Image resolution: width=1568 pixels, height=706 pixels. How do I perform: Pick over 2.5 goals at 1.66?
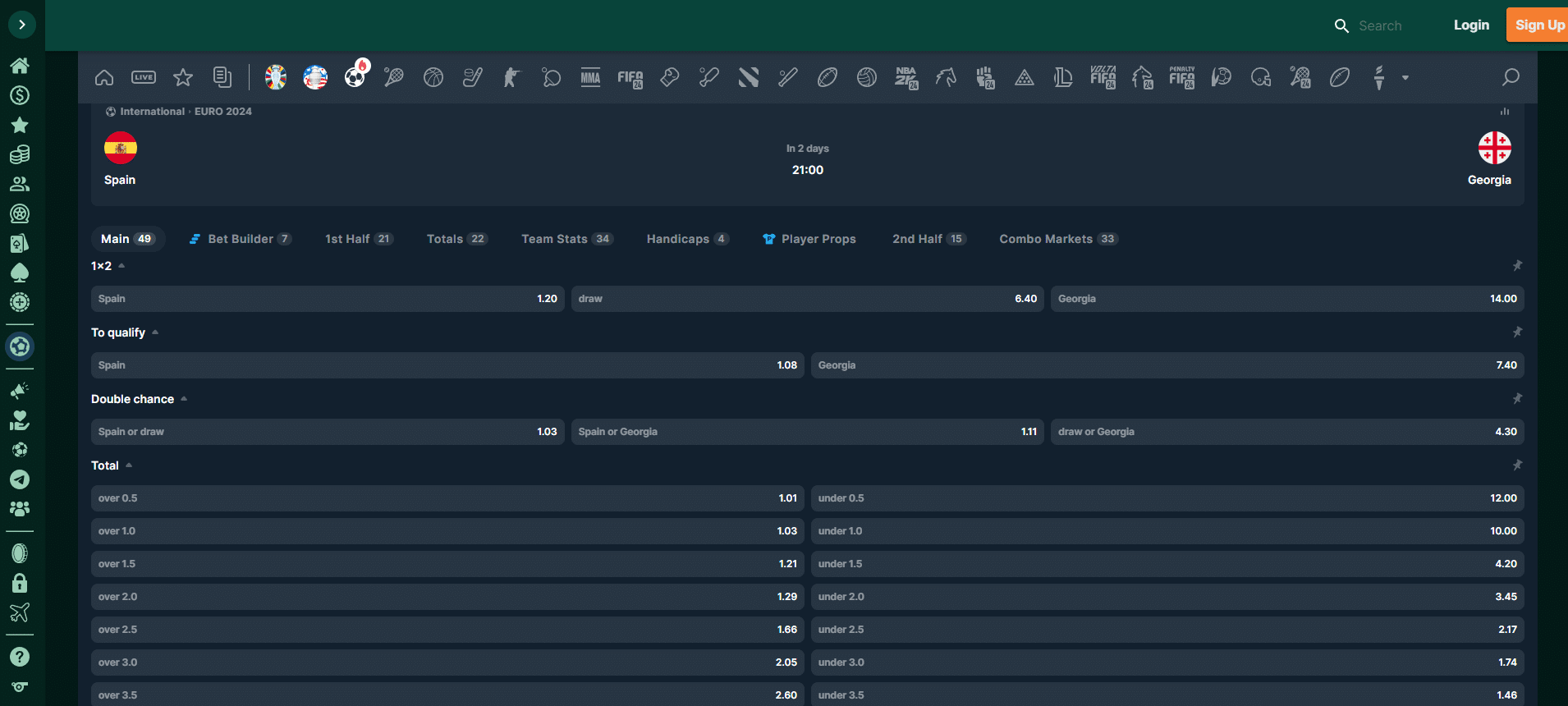pos(447,630)
